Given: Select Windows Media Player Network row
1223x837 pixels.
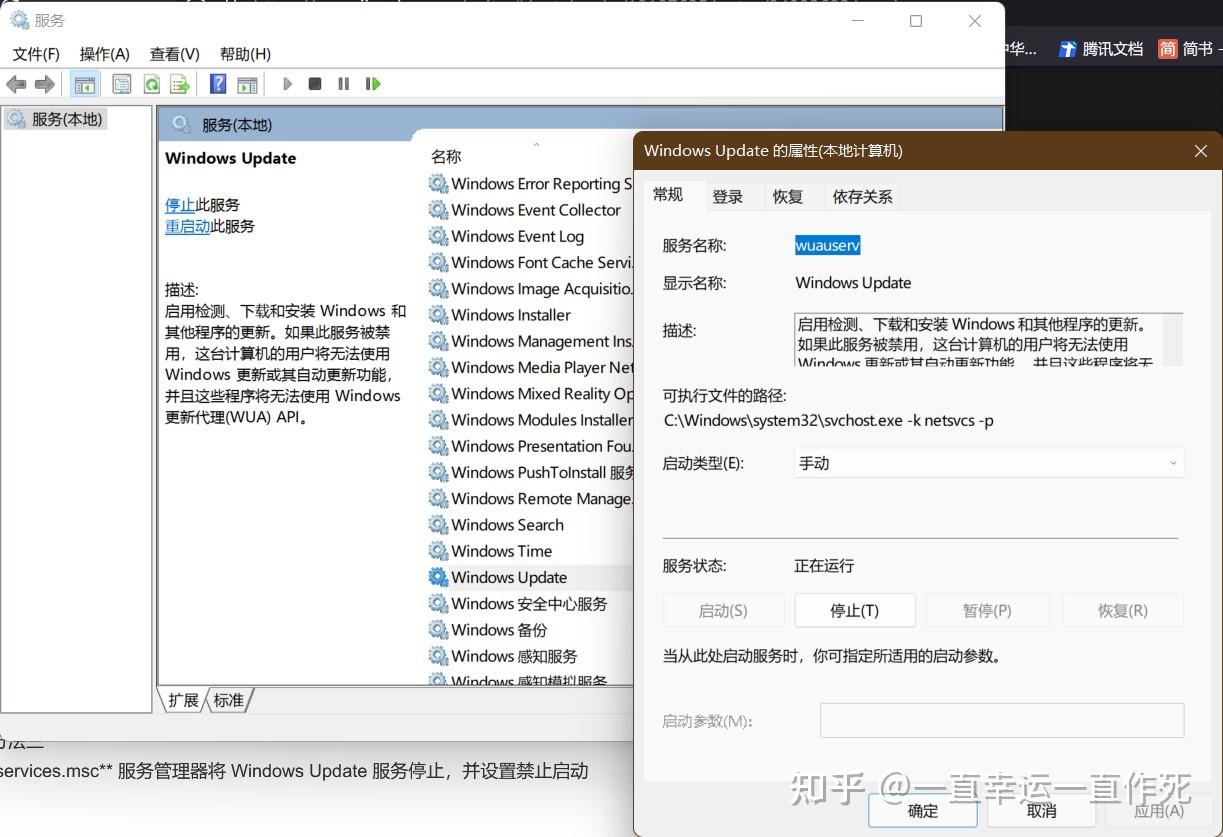Looking at the screenshot, I should coord(531,367).
